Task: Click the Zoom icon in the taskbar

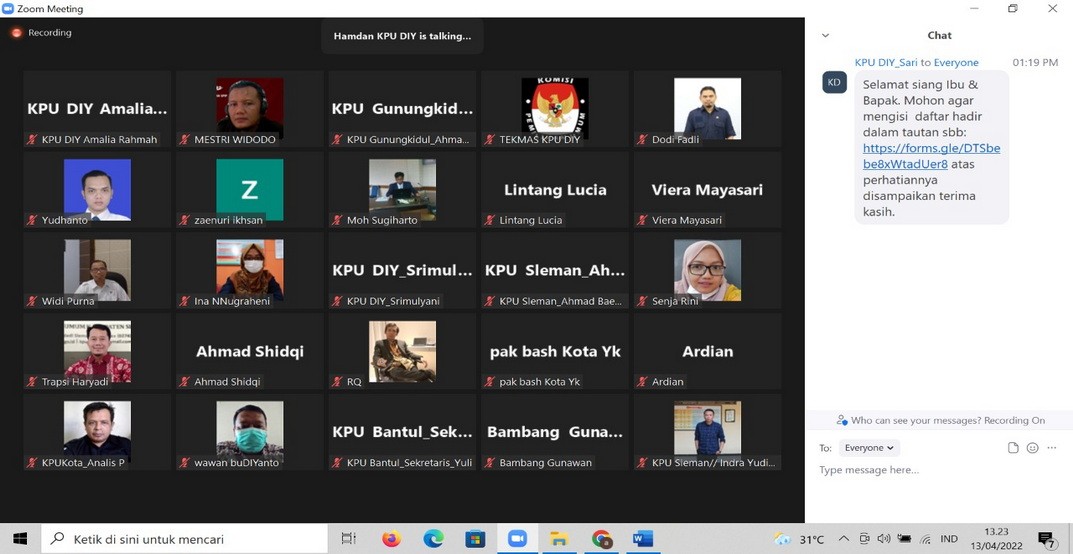Action: (517, 539)
